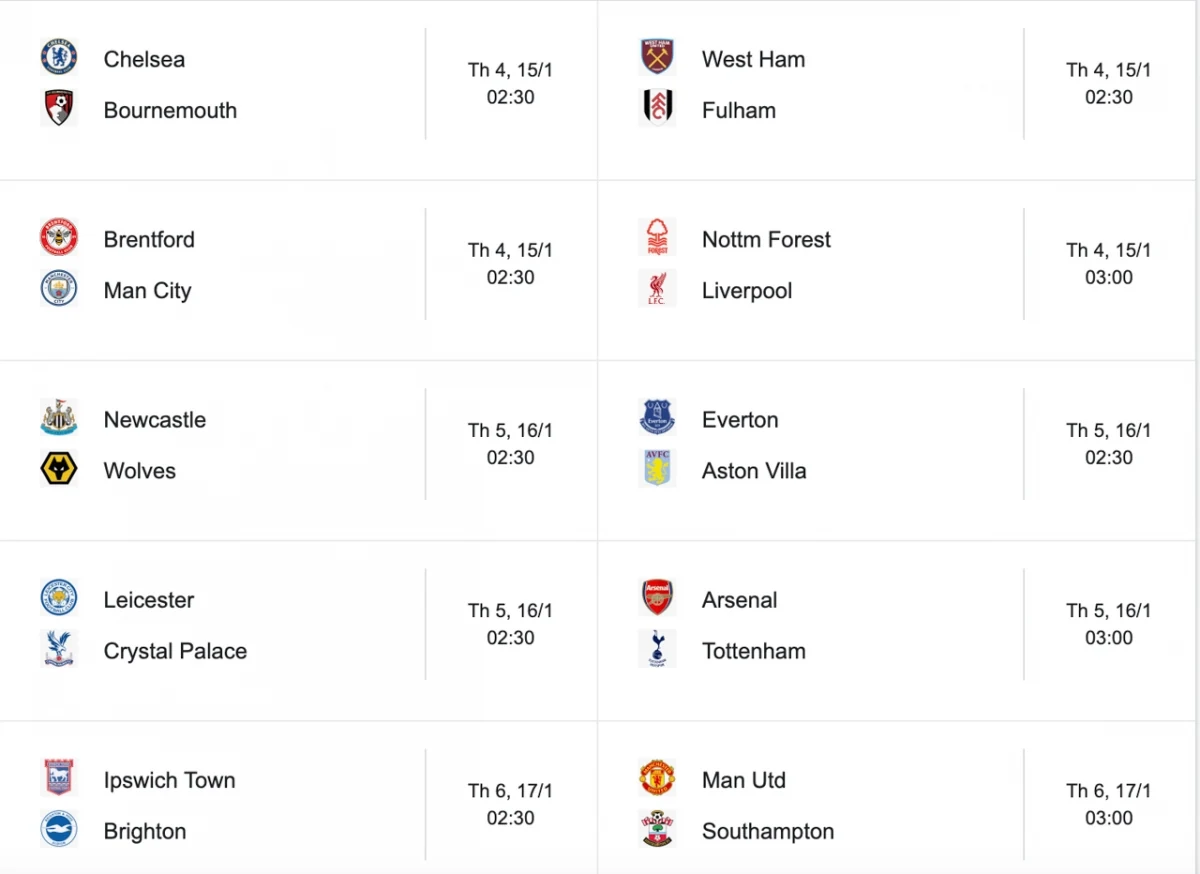Screen dimensions: 1200x874
Task: Select the West Ham crest icon
Action: pyautogui.click(x=658, y=57)
